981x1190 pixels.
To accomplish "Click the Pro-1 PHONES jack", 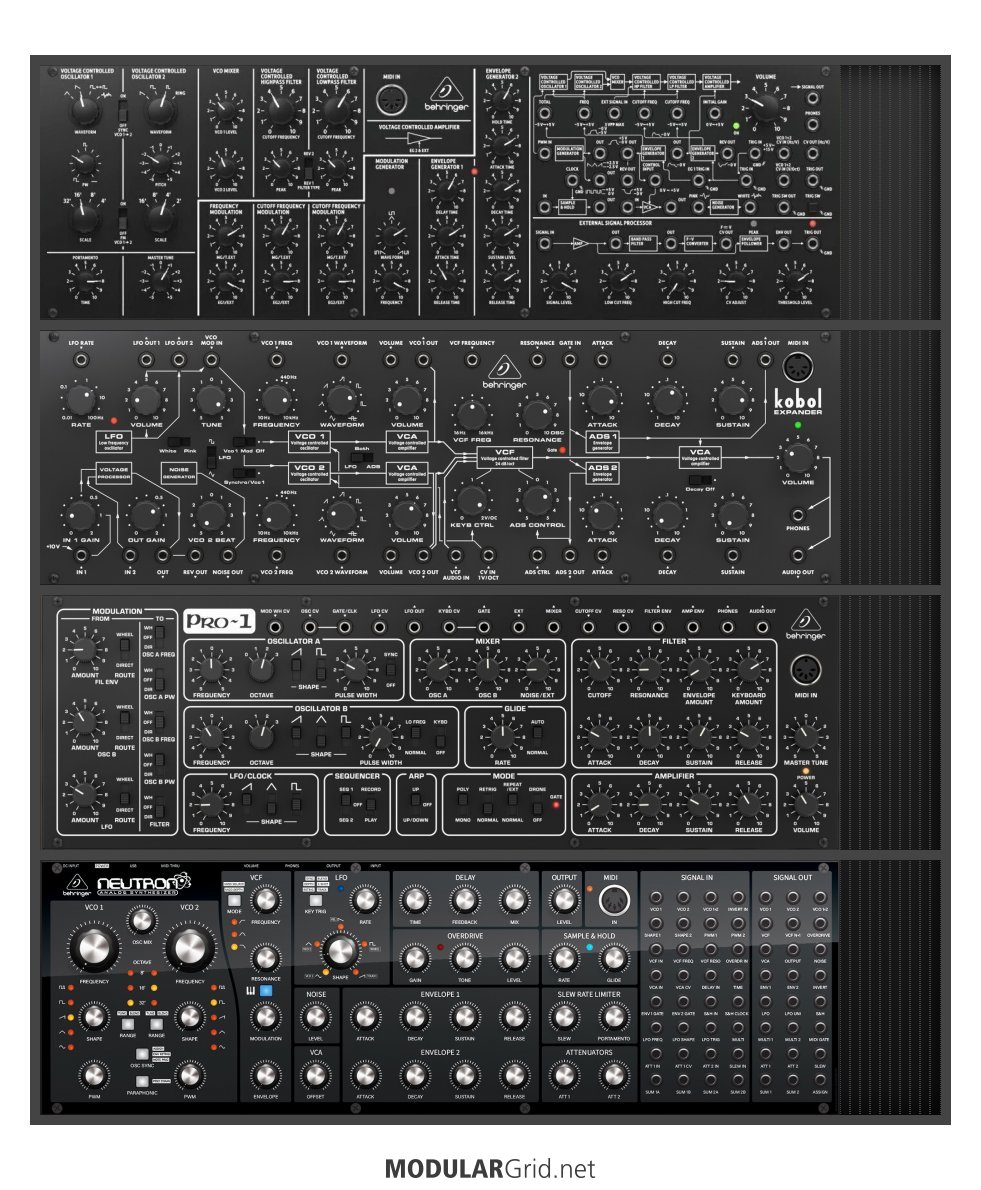I will pyautogui.click(x=727, y=628).
